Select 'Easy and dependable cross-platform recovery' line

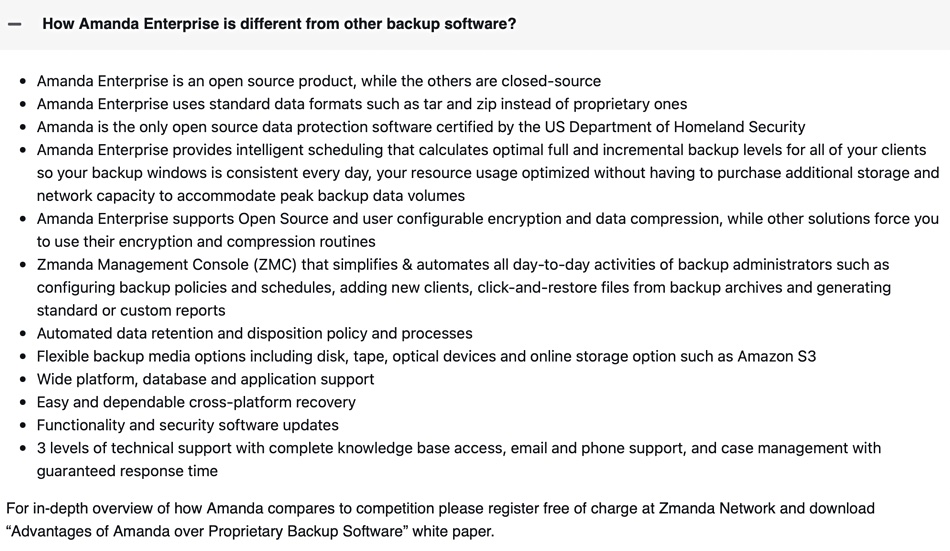(x=196, y=402)
